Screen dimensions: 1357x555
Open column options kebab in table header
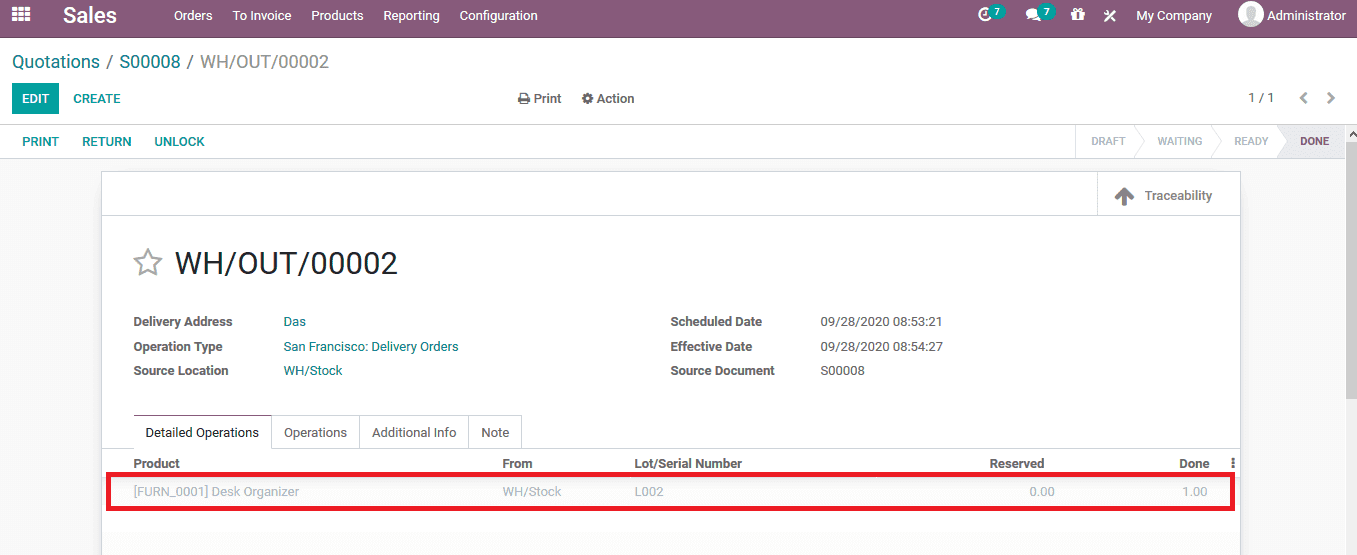pos(1233,464)
